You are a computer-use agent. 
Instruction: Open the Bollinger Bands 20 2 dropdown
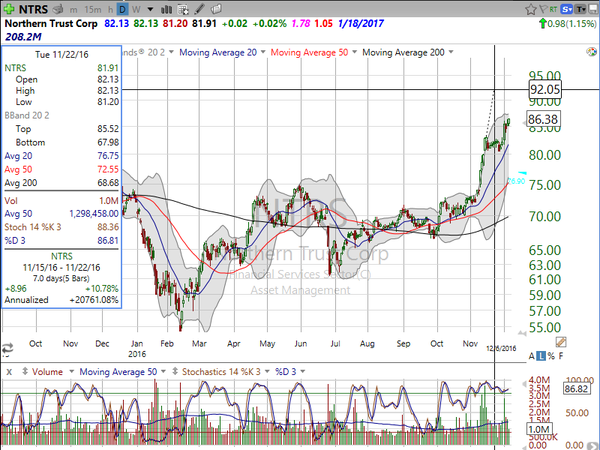171,52
